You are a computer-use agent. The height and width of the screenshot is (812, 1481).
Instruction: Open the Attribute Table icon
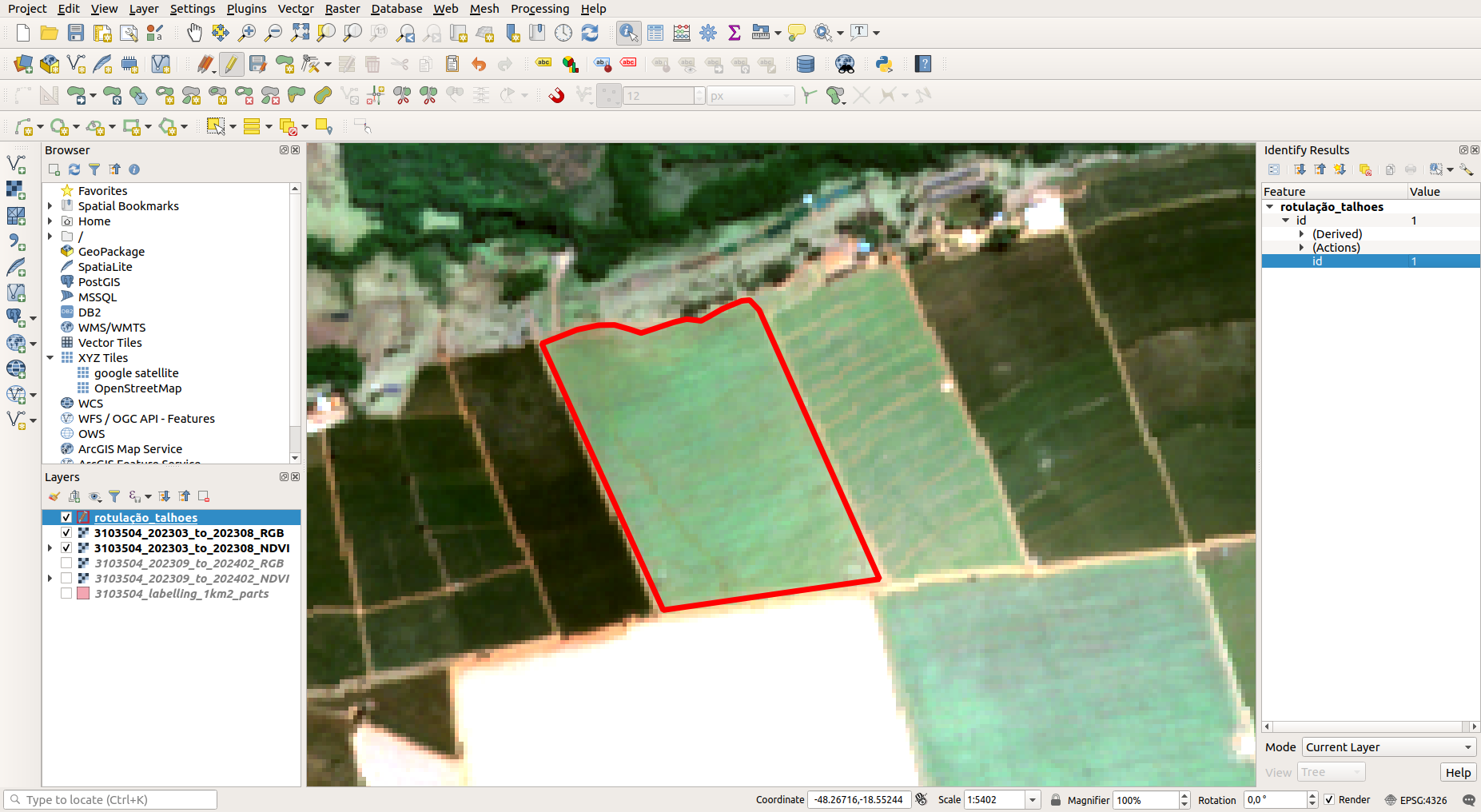tap(655, 33)
